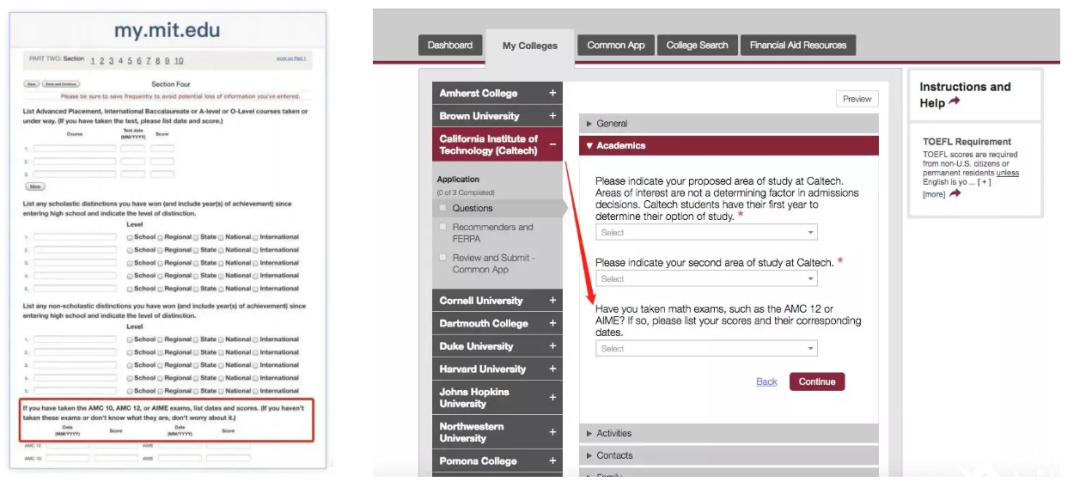Expand Cornell University with its plus icon
Viewport: 1080px width, 488px height.
click(552, 300)
